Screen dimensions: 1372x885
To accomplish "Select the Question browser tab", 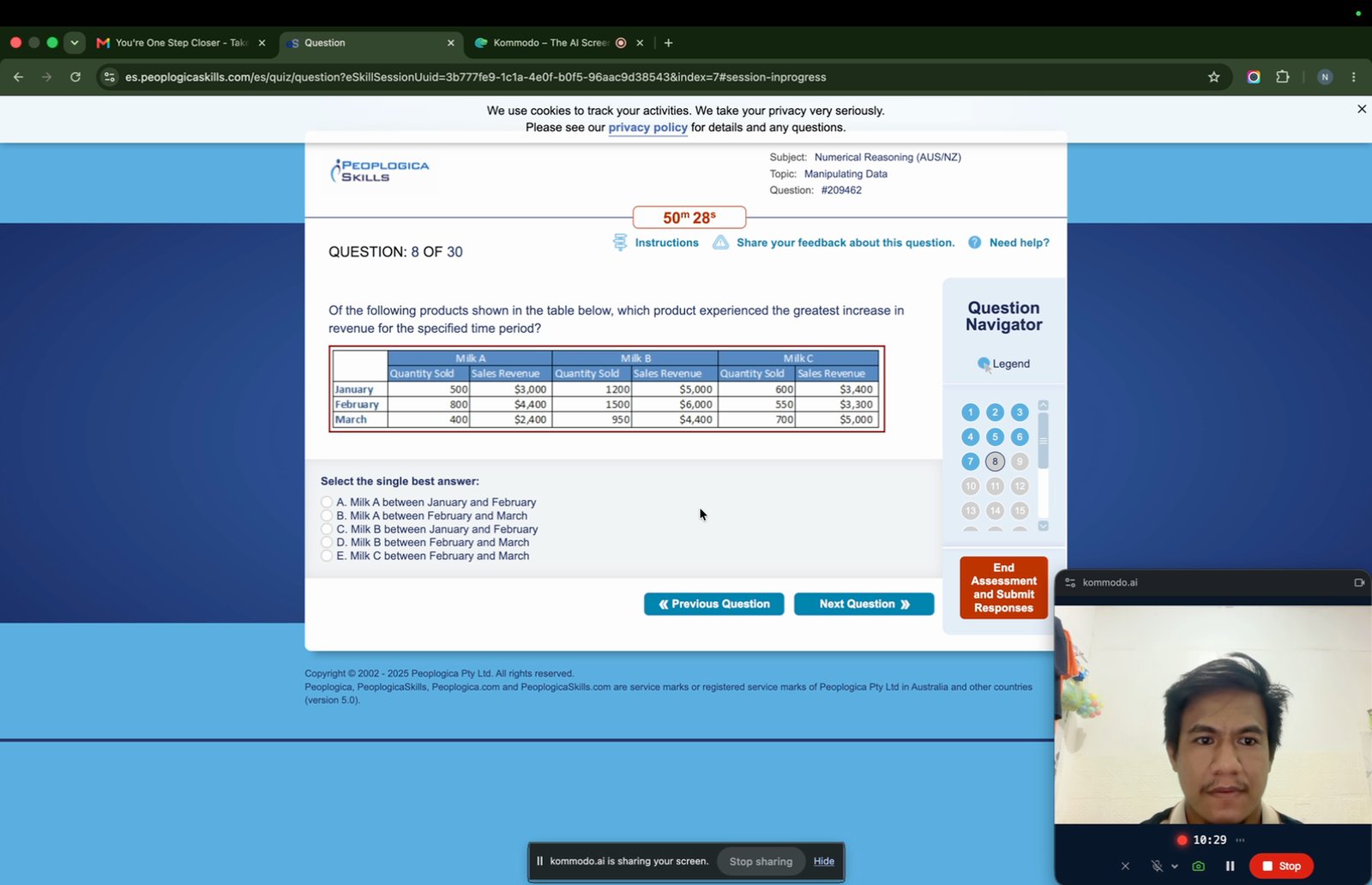I will coord(371,43).
